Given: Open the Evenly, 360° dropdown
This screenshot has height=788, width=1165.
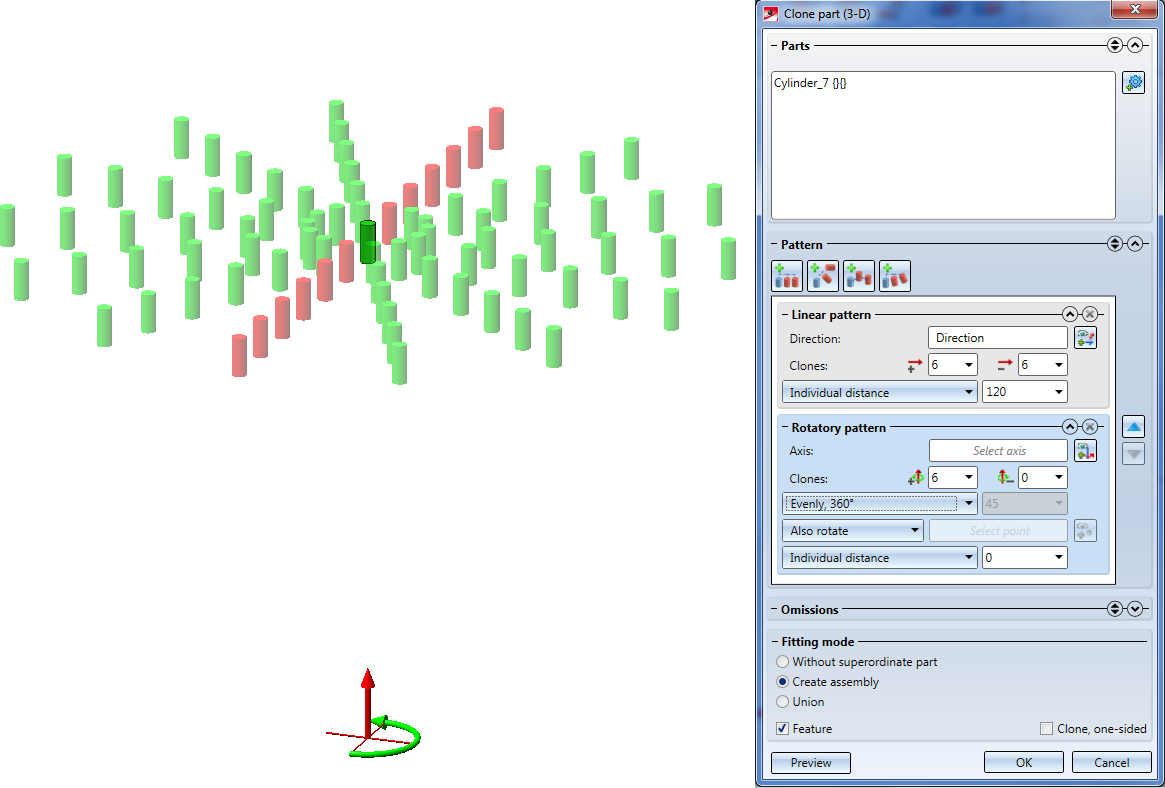Looking at the screenshot, I should pyautogui.click(x=880, y=504).
